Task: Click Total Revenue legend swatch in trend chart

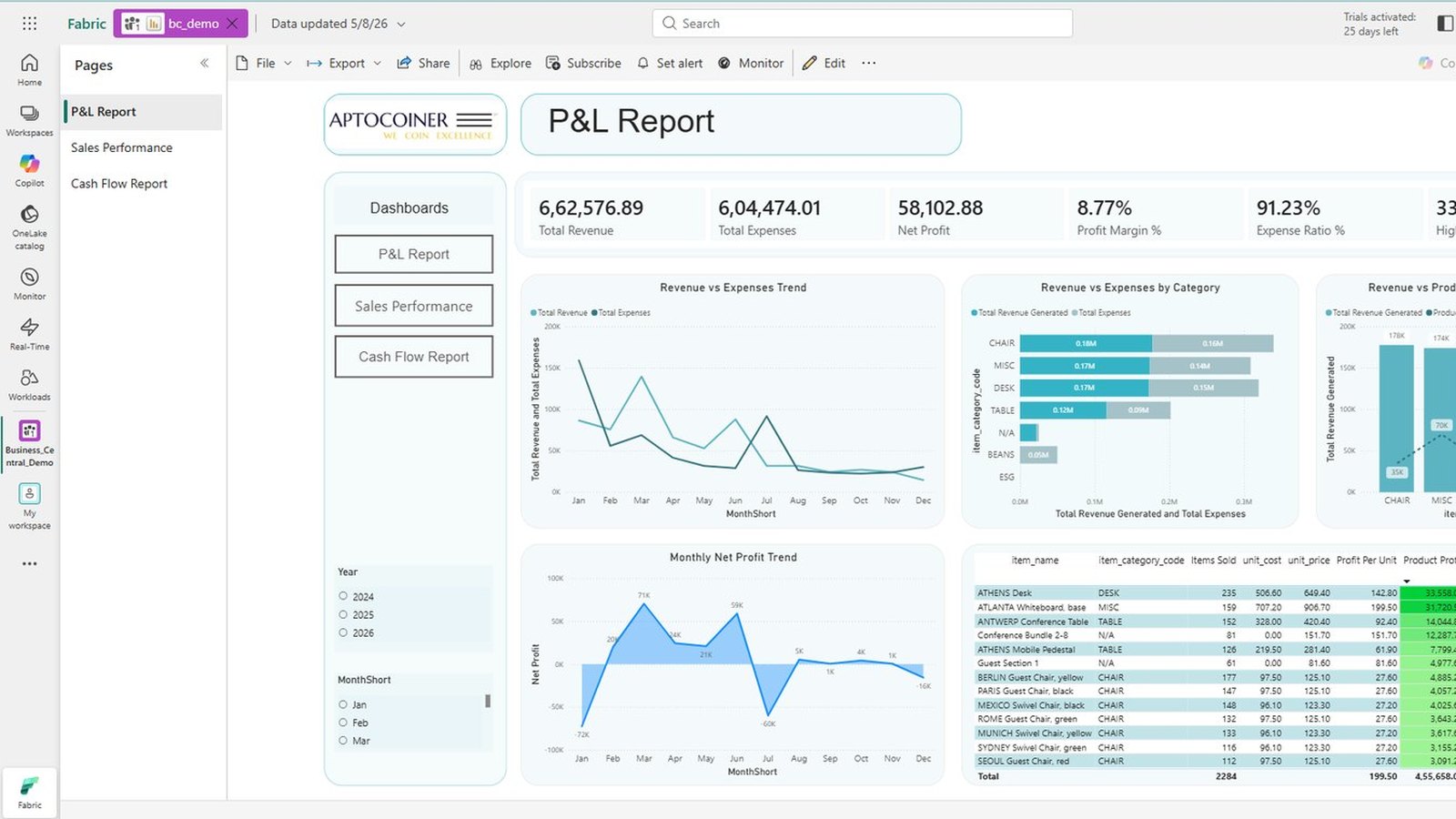Action: (x=534, y=312)
